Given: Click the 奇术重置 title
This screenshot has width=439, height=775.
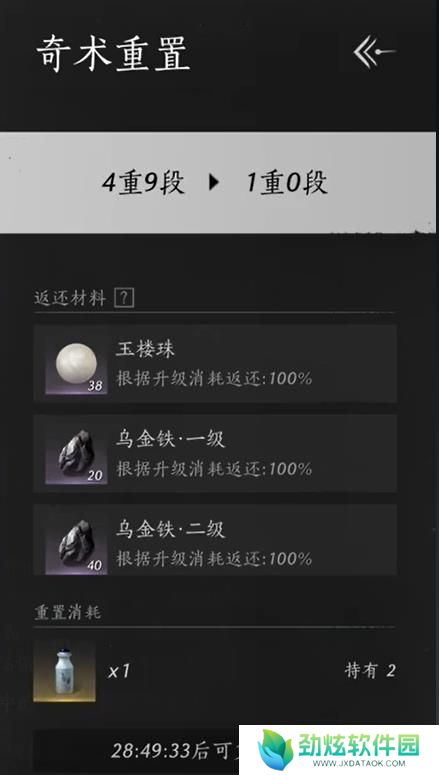Looking at the screenshot, I should (113, 53).
